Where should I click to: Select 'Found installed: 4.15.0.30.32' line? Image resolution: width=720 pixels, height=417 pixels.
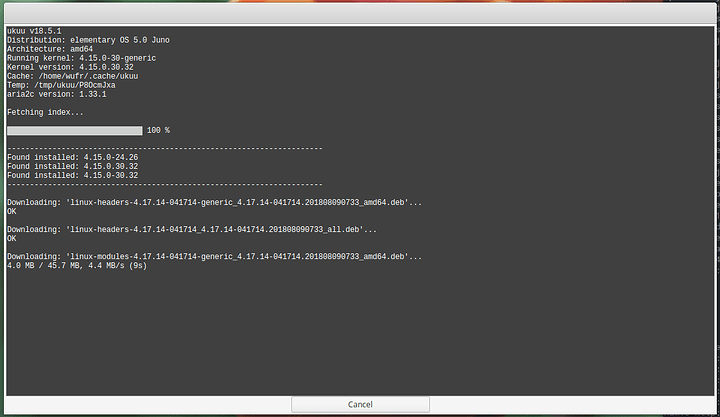tap(73, 166)
